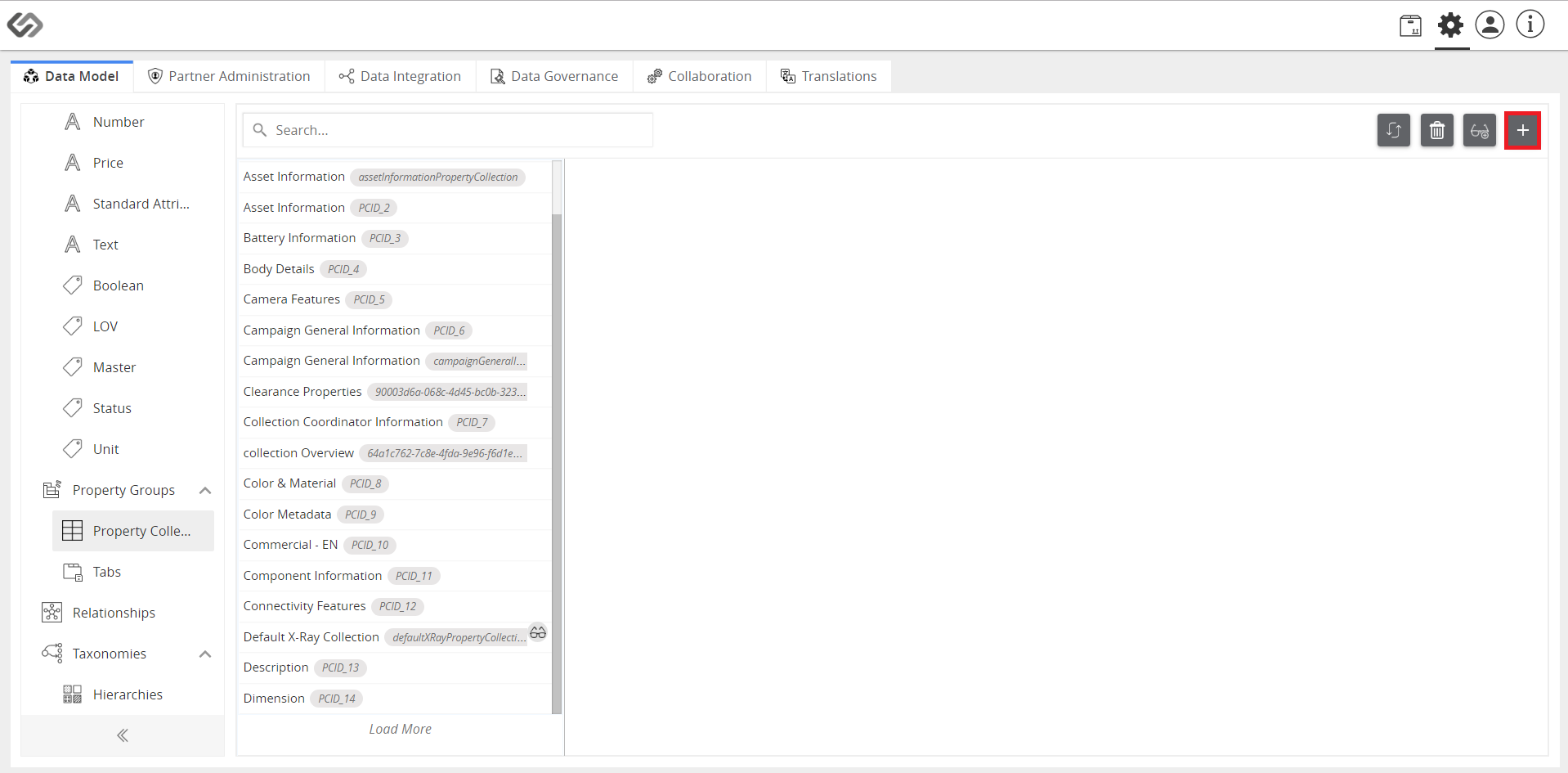Click the Property Groups icon

(52, 489)
